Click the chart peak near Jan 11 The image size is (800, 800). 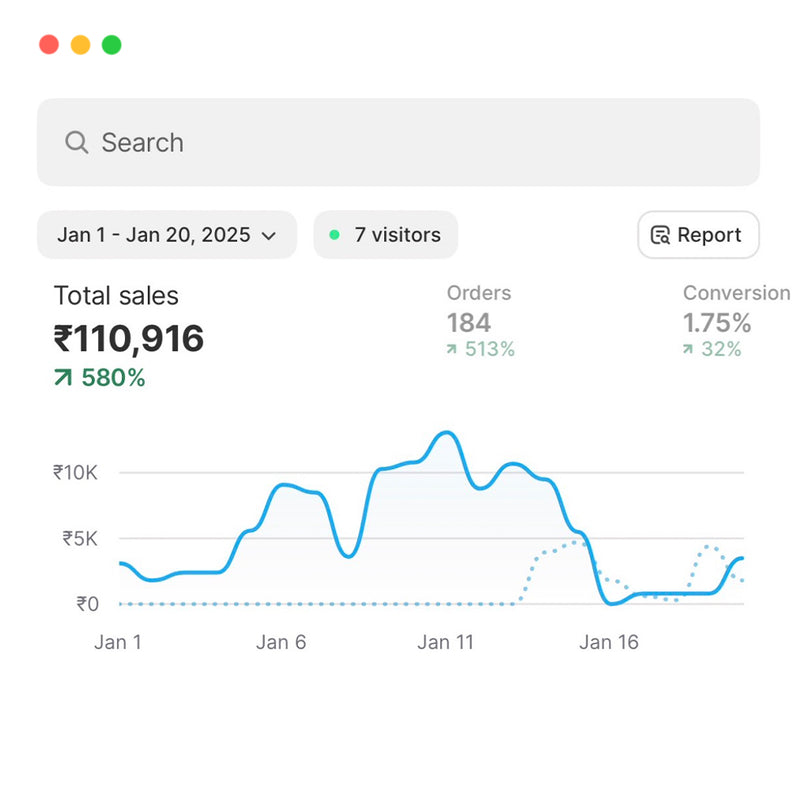click(447, 433)
